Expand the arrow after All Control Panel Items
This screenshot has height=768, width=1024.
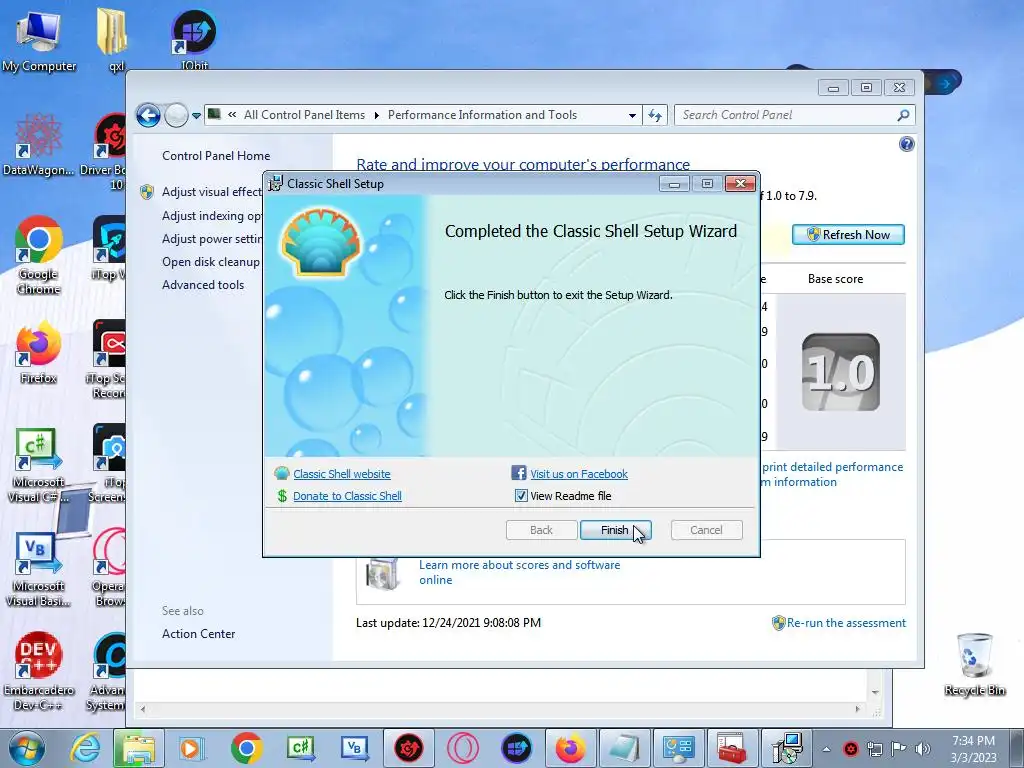(377, 116)
